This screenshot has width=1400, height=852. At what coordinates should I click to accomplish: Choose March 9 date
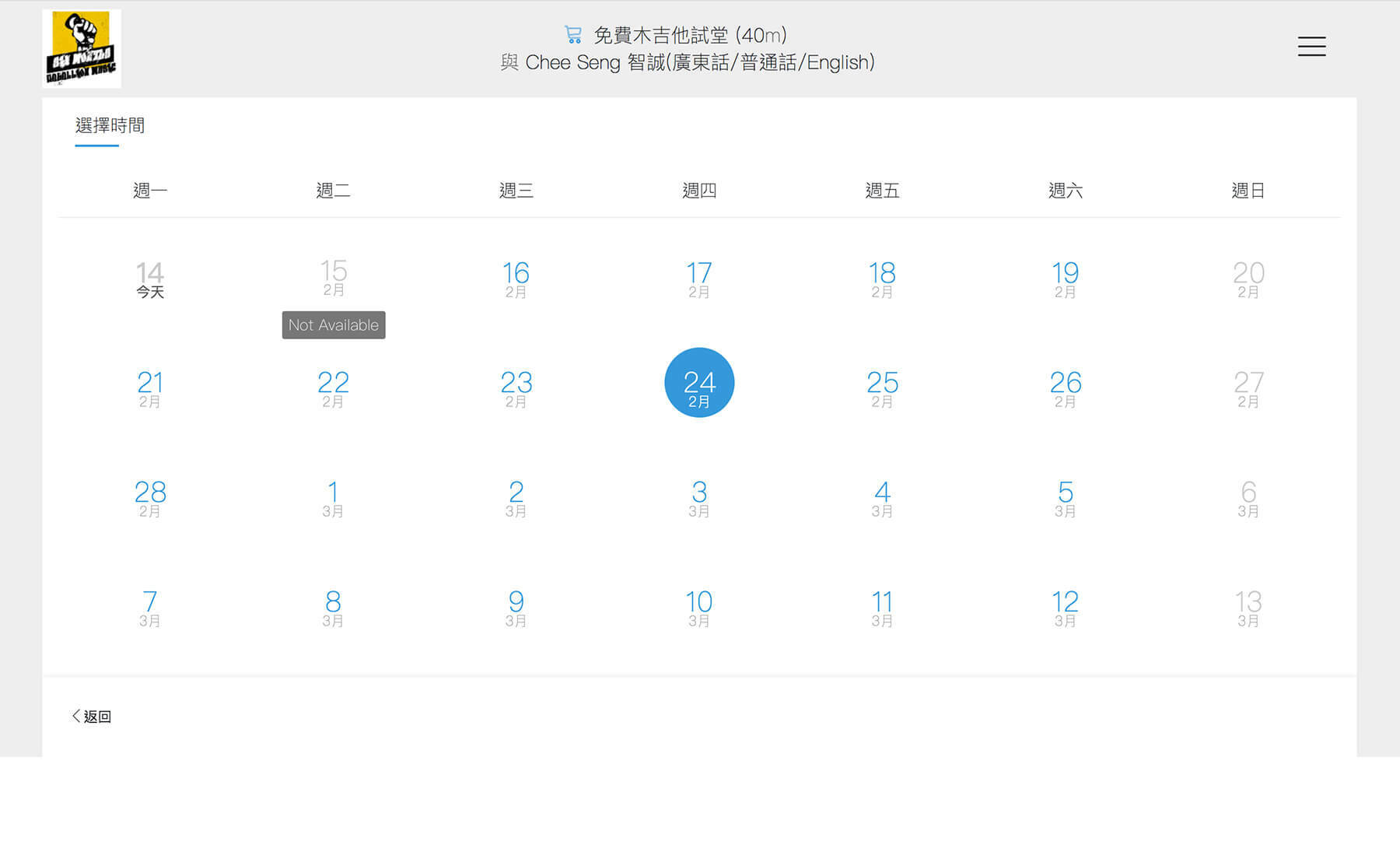pos(516,608)
